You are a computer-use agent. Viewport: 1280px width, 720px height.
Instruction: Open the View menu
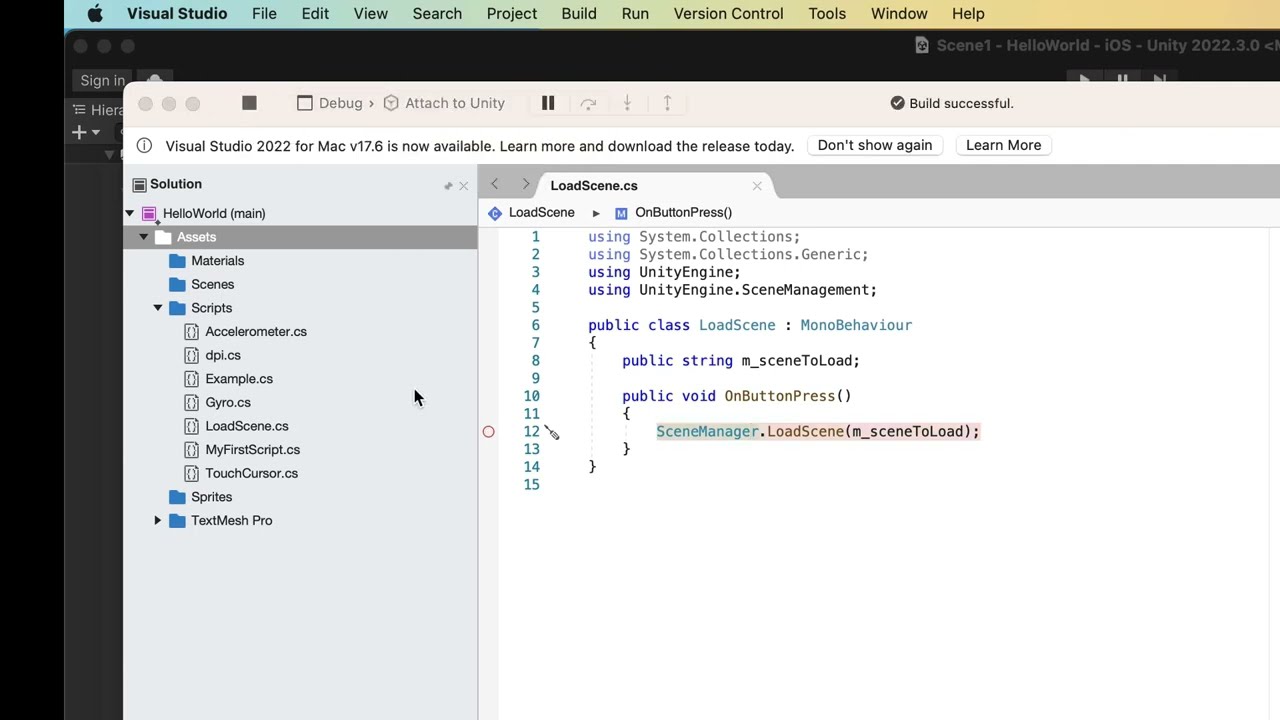pos(370,14)
